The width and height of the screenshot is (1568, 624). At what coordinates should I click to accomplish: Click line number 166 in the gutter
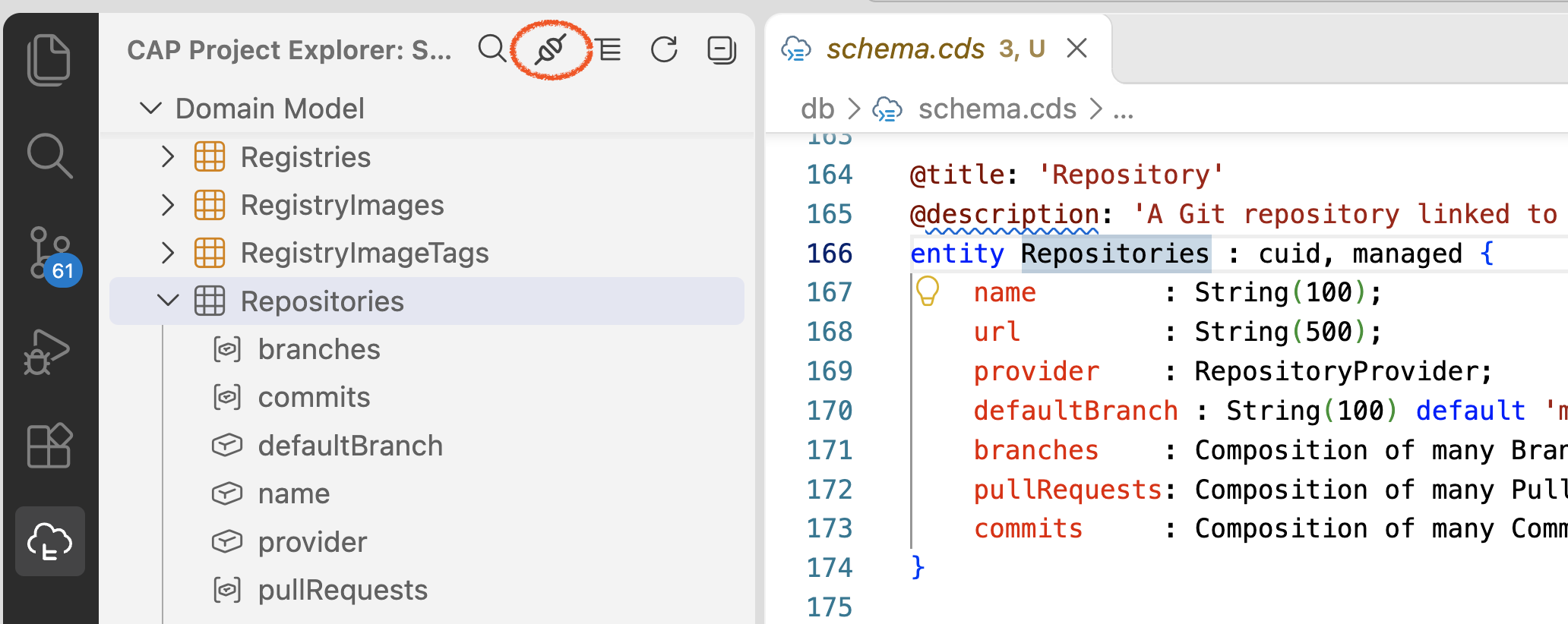click(830, 253)
